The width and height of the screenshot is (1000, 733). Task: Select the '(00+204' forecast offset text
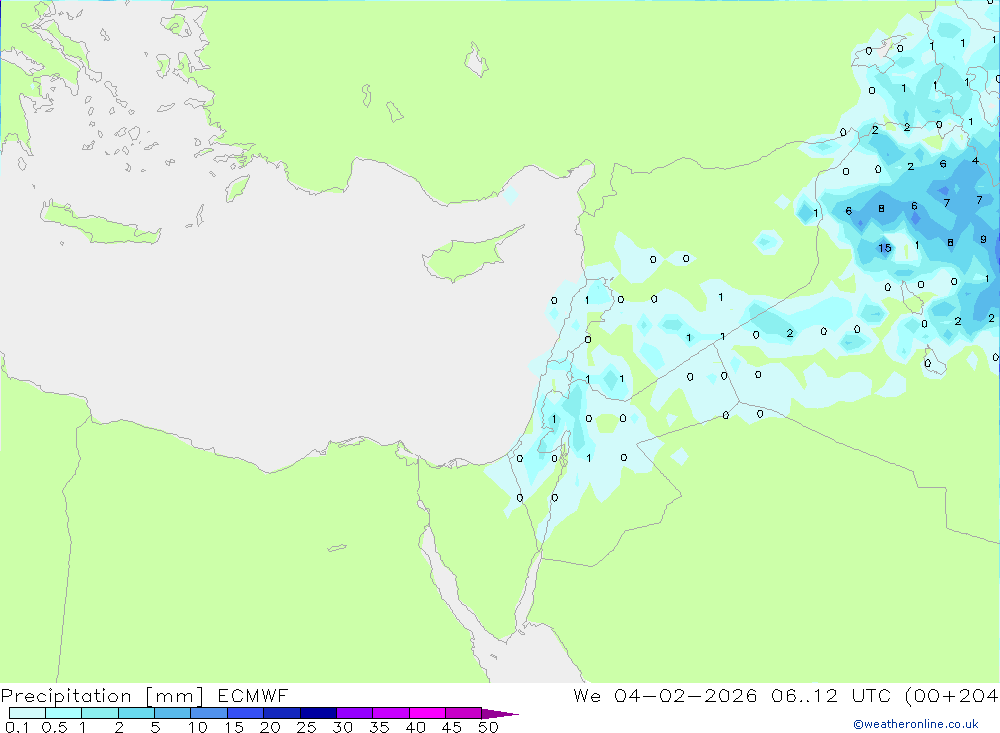point(951,696)
